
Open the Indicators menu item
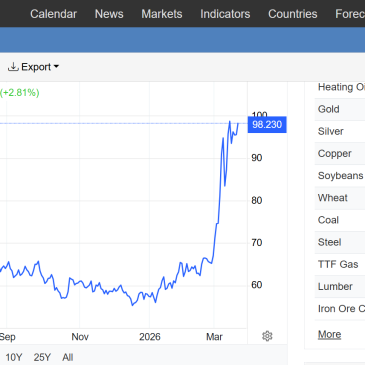pos(225,14)
